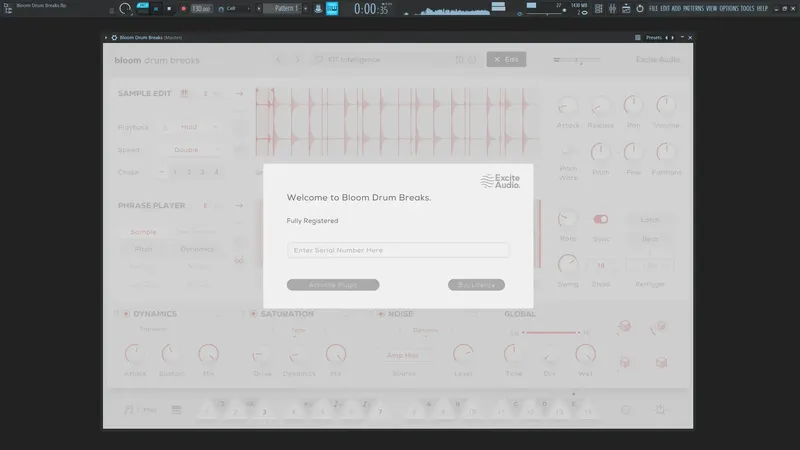Open the Cell snap dropdown
The image size is (800, 450).
tap(234, 9)
